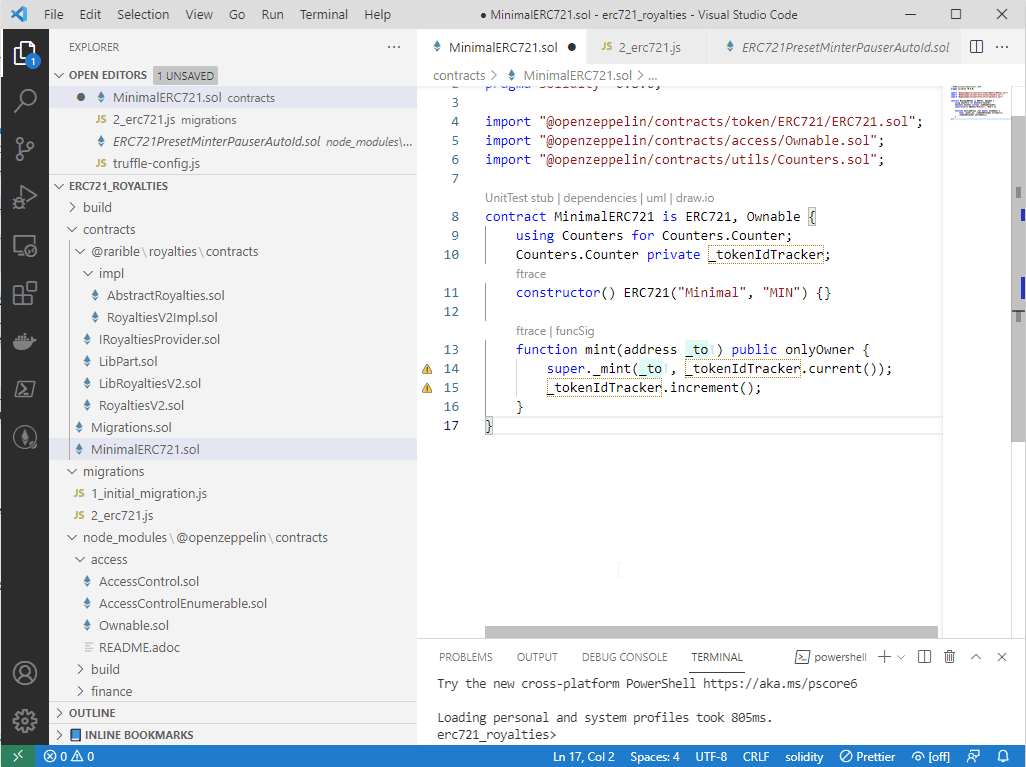Click the funcSig code lens above mint

(575, 331)
